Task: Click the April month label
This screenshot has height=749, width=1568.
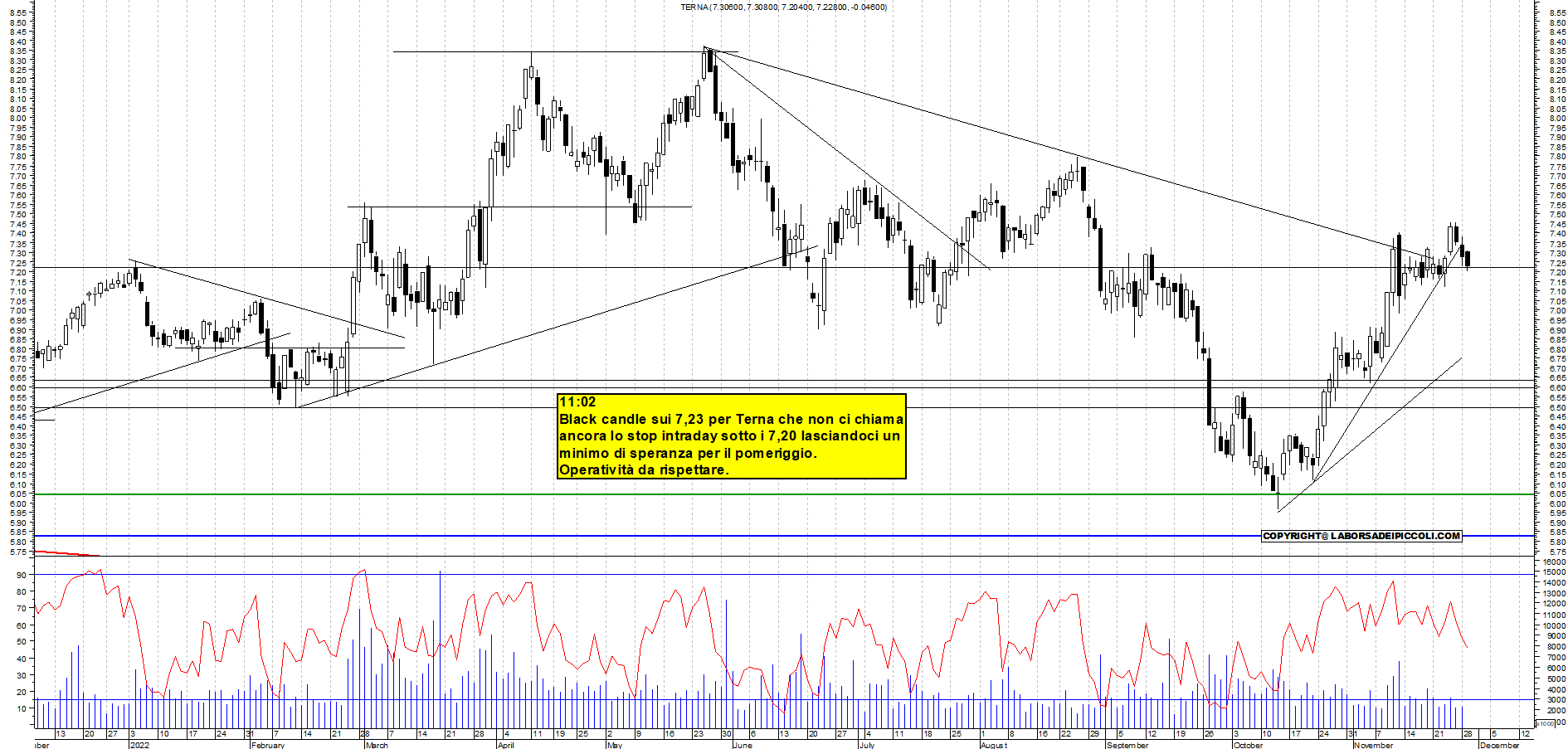Action: pyautogui.click(x=505, y=745)
